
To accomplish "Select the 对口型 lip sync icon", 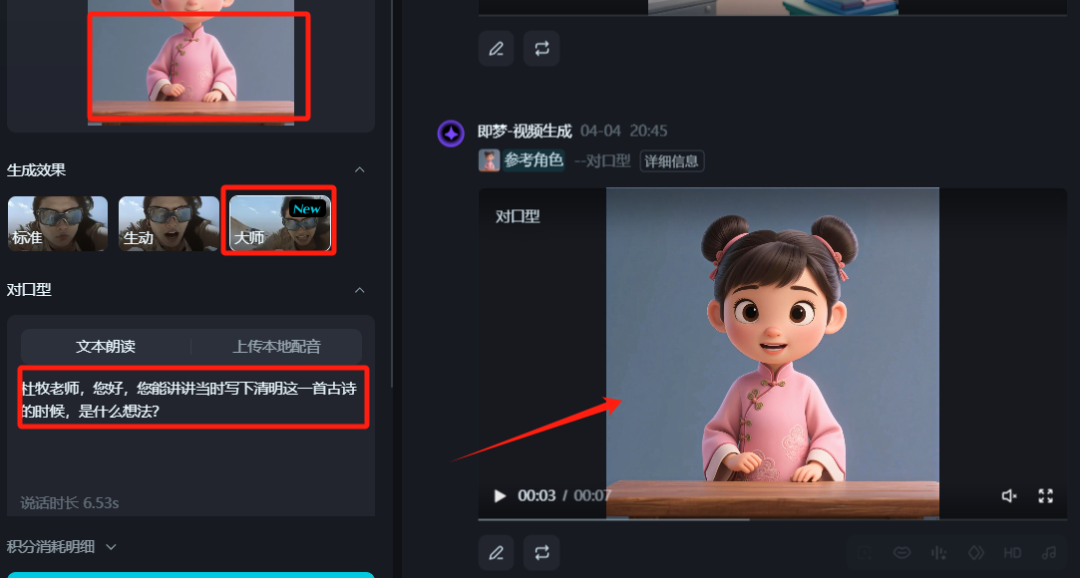I will tap(901, 552).
